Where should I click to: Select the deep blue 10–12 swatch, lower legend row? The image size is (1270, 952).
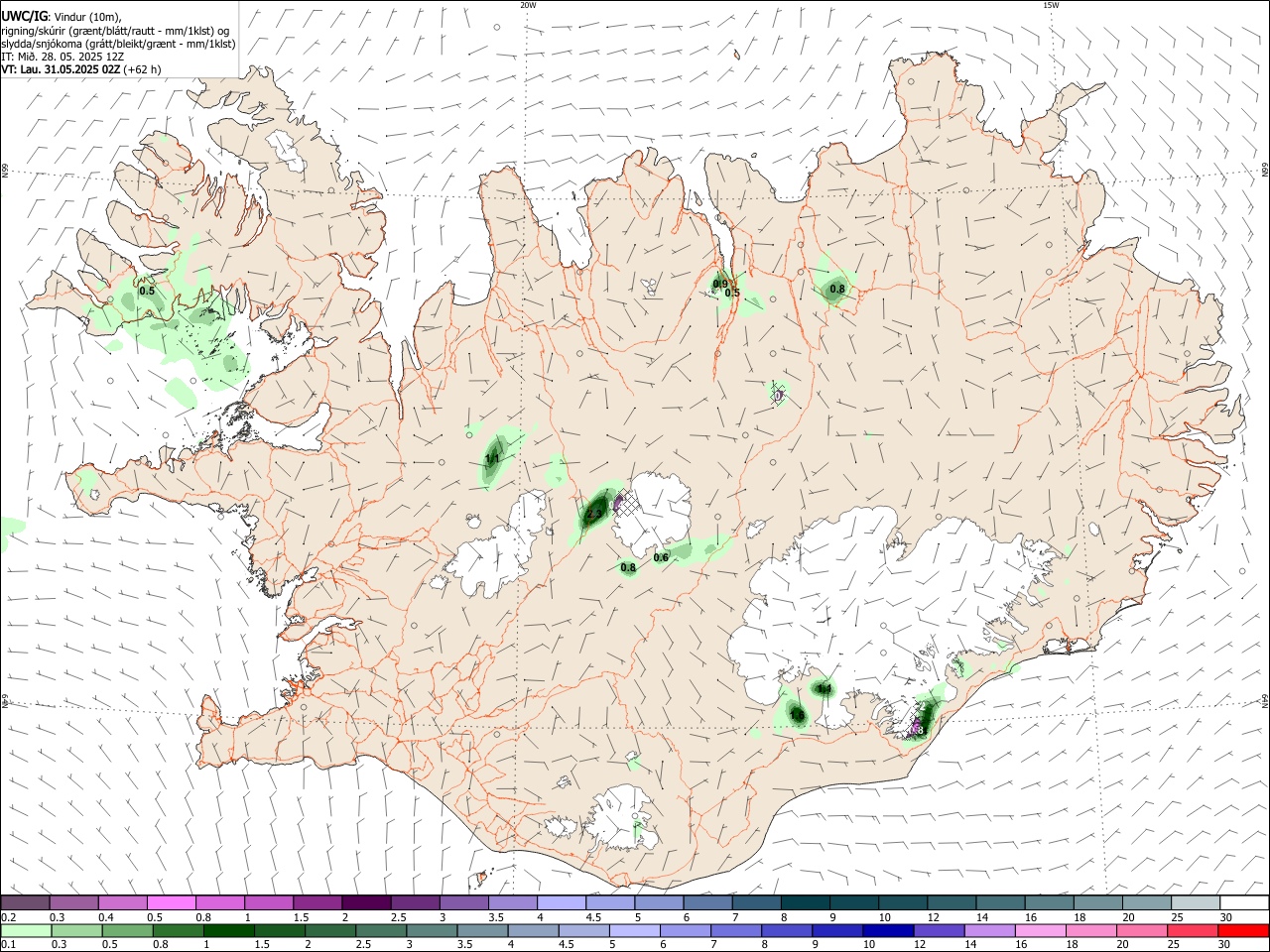887,931
